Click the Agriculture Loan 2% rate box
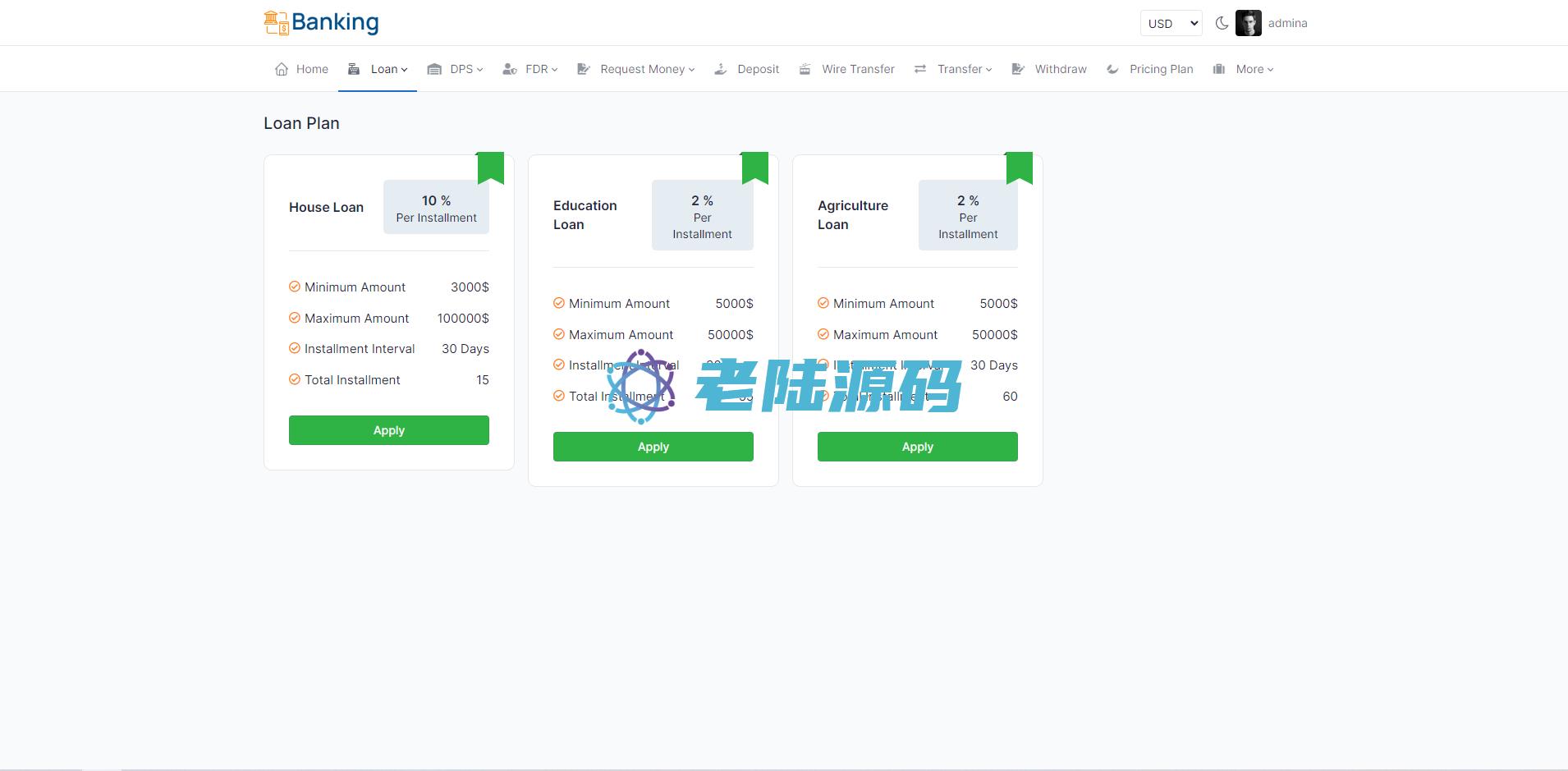The image size is (1568, 771). click(x=968, y=216)
